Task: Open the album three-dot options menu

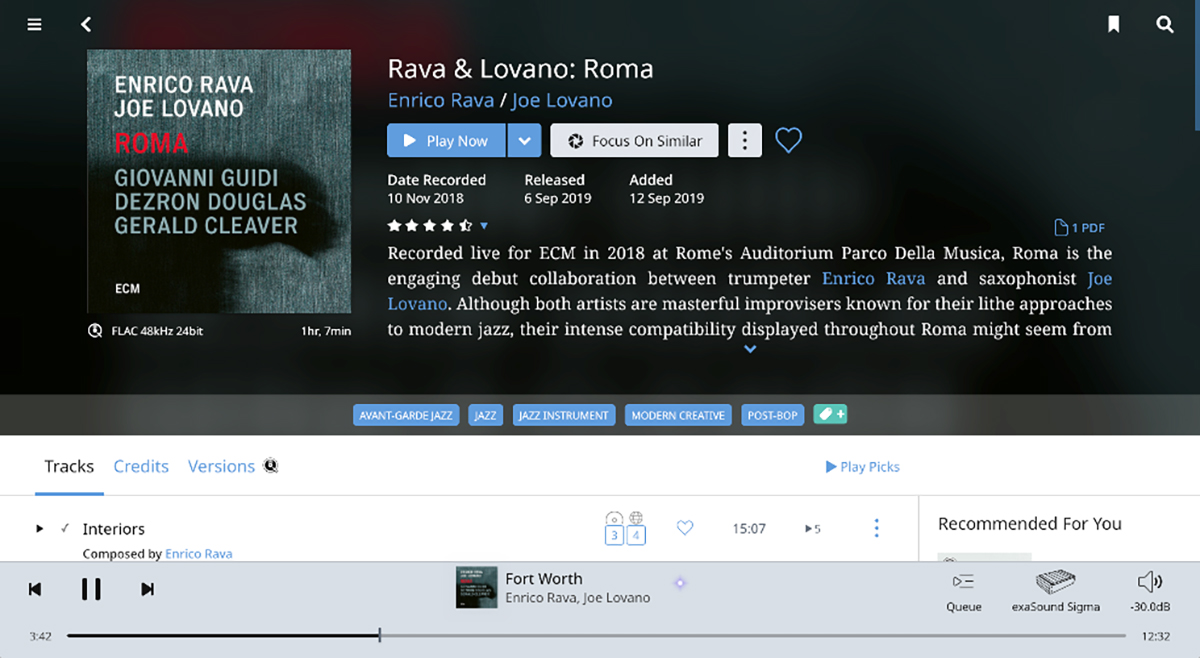Action: (744, 141)
